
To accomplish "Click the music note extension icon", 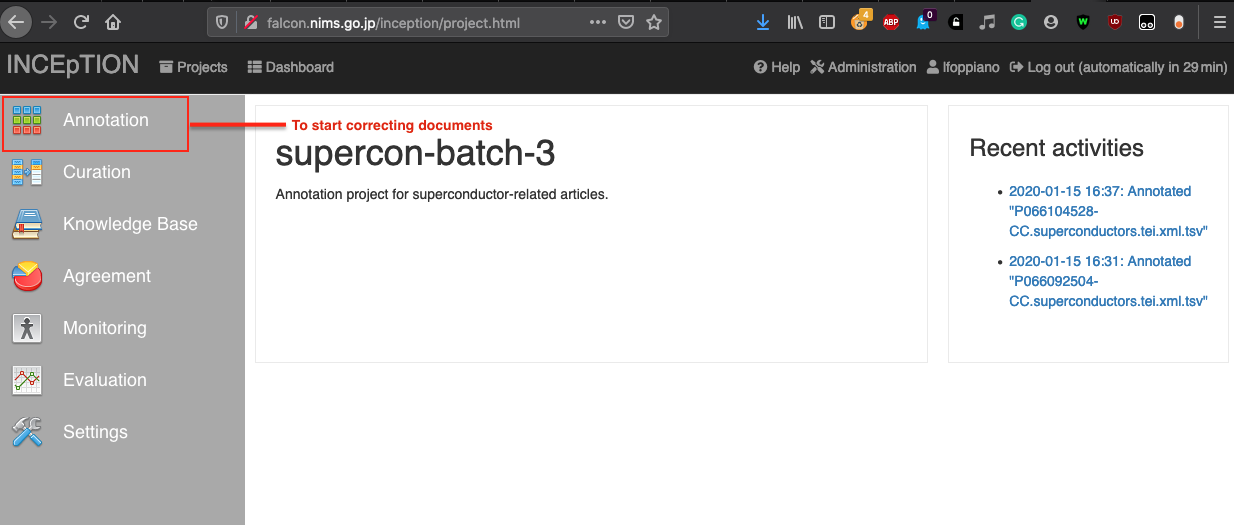I will 987,21.
